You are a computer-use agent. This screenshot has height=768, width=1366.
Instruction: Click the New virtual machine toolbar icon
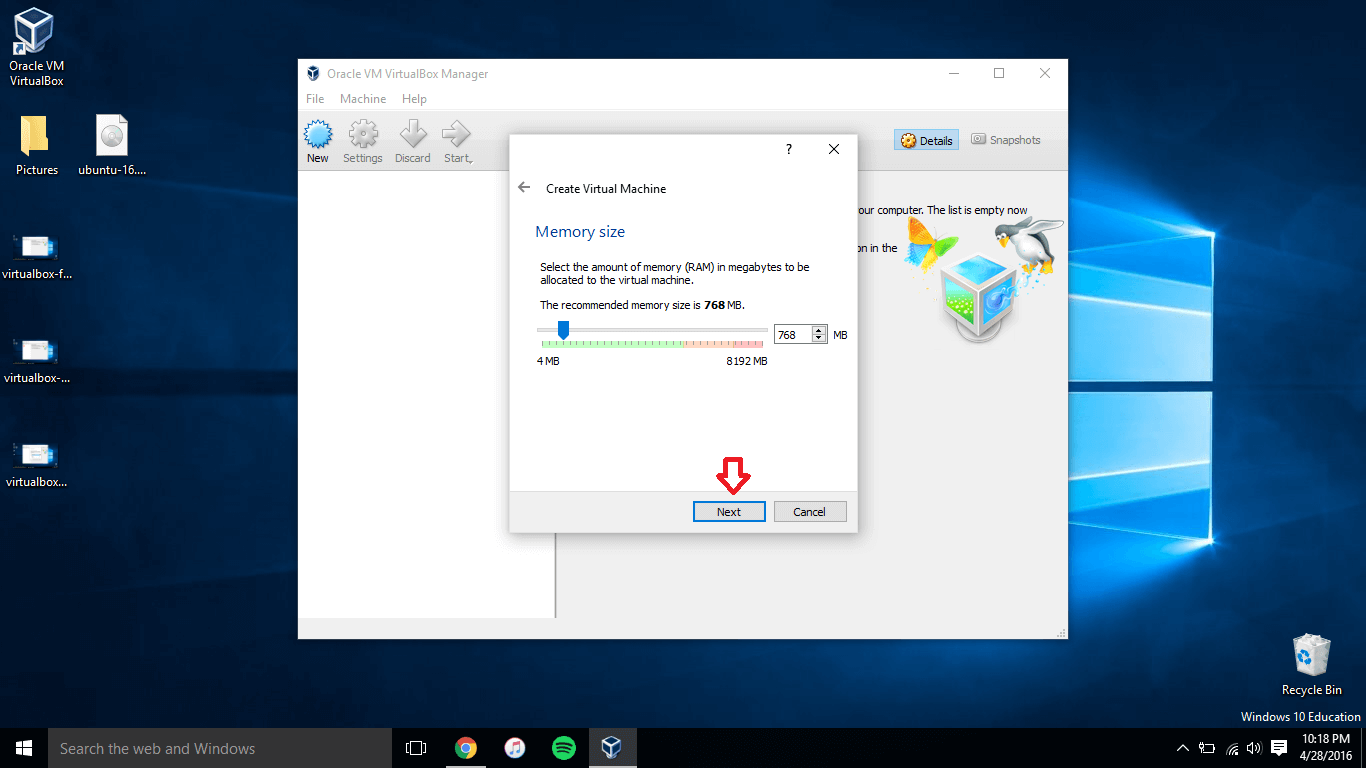click(x=318, y=142)
